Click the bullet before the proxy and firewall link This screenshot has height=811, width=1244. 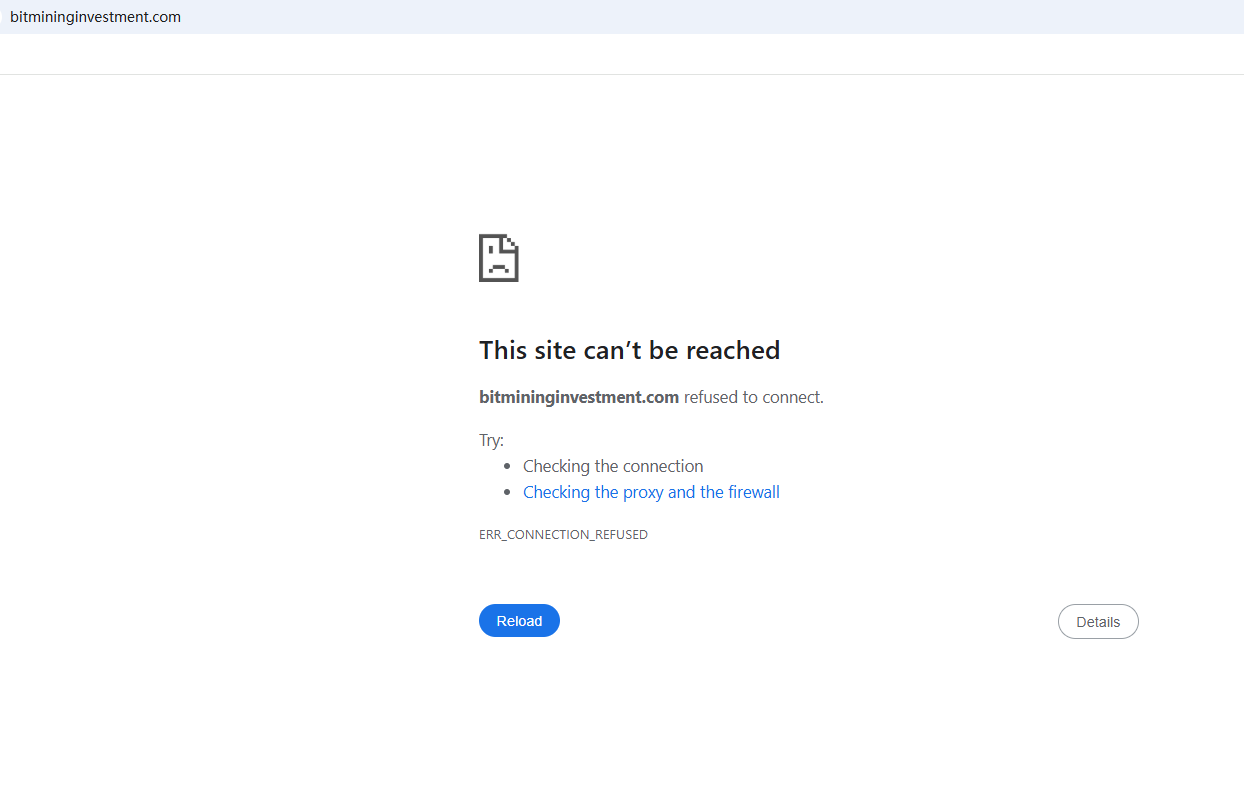pyautogui.click(x=508, y=492)
